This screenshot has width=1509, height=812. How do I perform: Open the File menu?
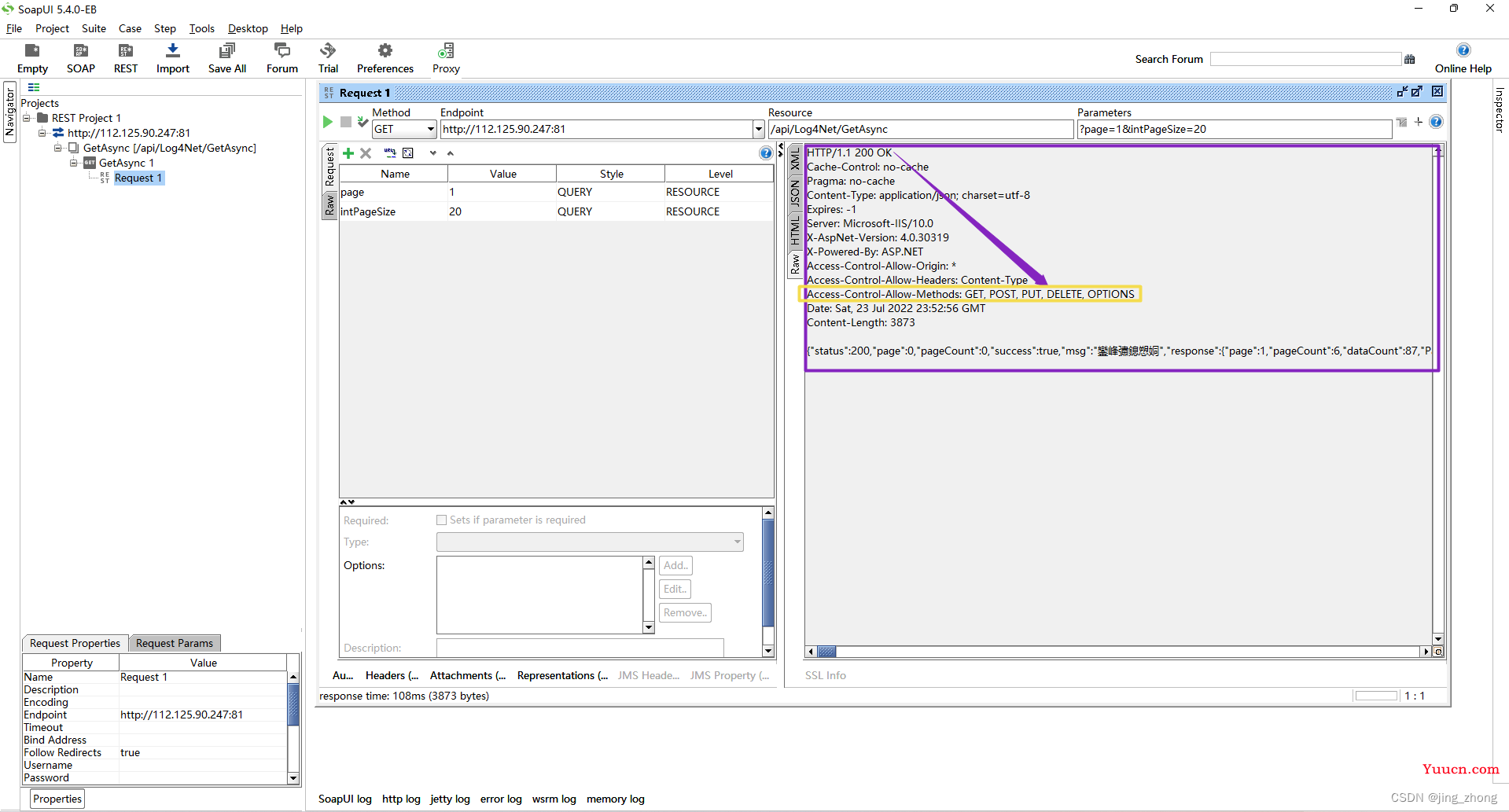(x=14, y=28)
